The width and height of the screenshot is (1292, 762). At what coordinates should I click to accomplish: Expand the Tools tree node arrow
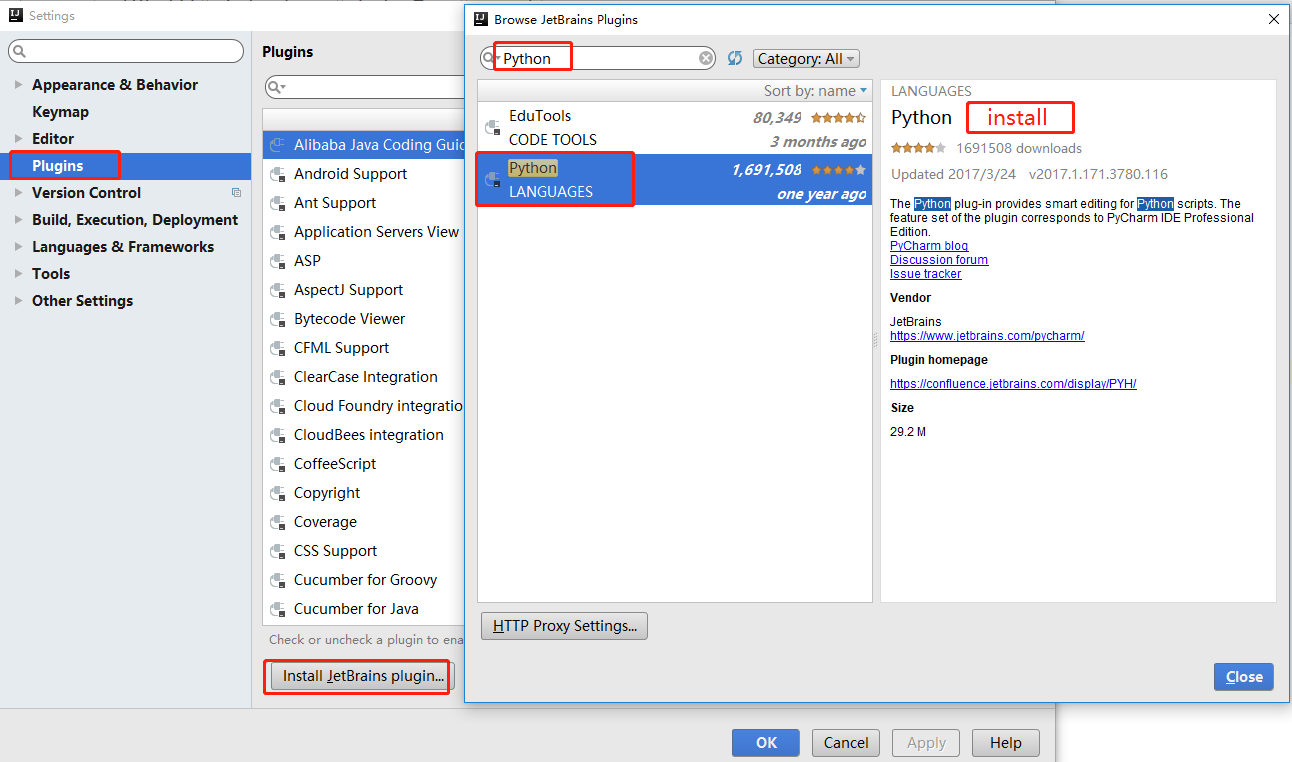(x=18, y=274)
